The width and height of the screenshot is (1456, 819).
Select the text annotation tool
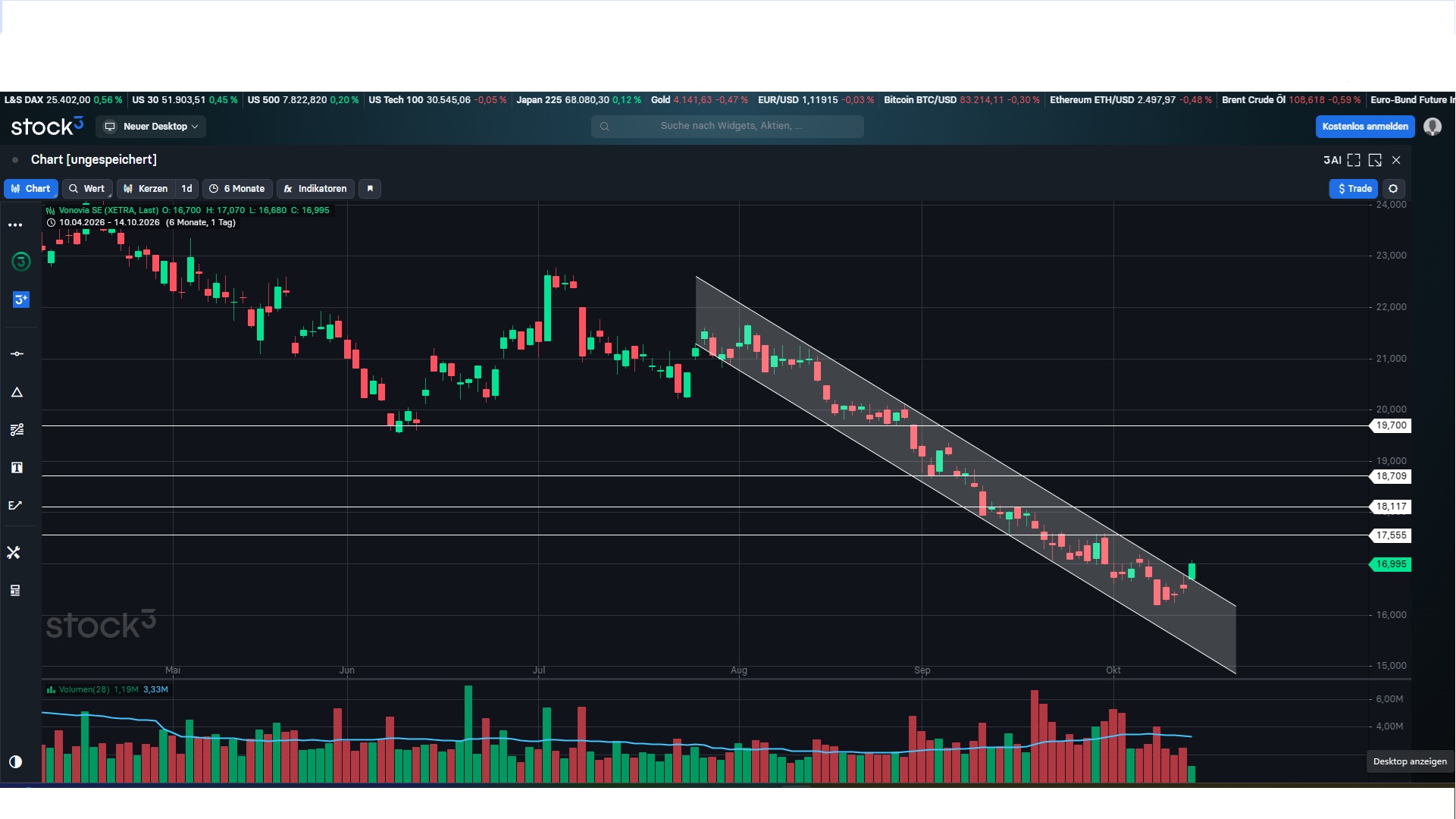click(17, 468)
